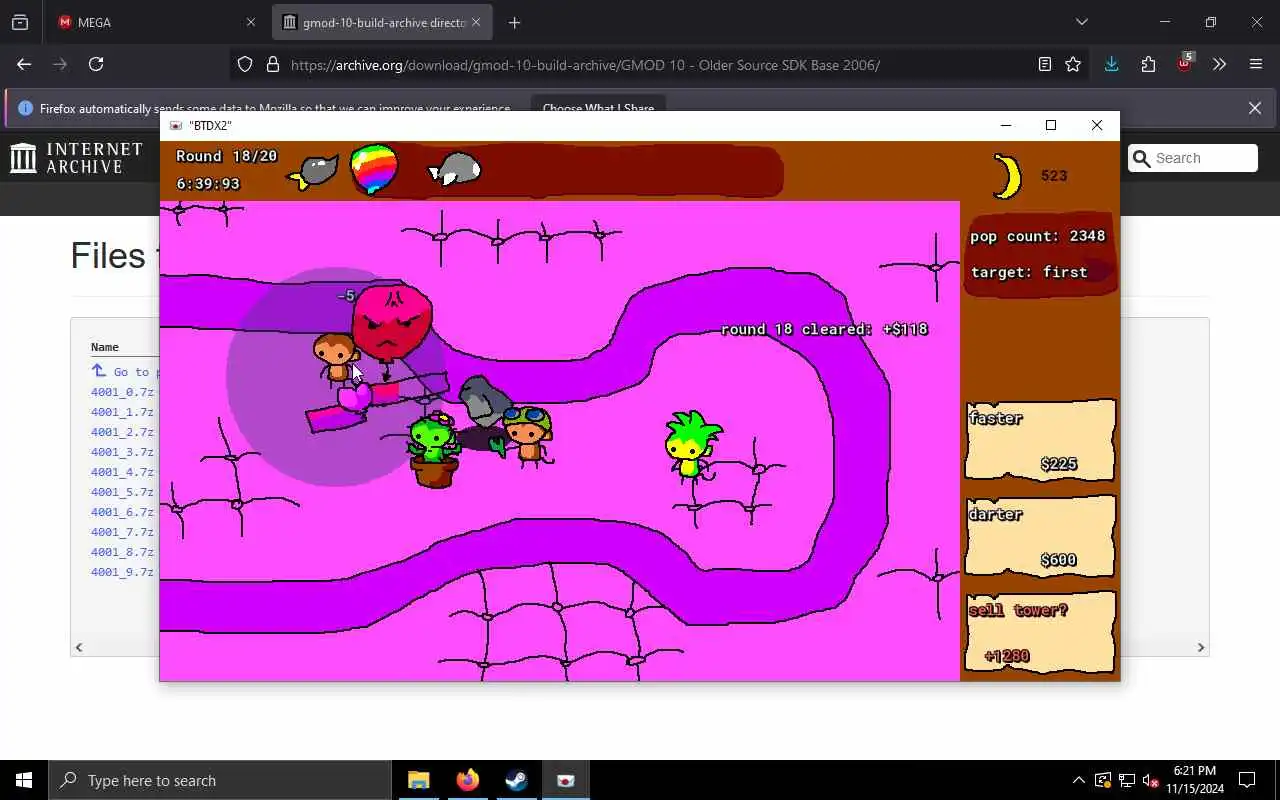The image size is (1280, 800).
Task: Click the angry red bloon on track
Action: (392, 322)
